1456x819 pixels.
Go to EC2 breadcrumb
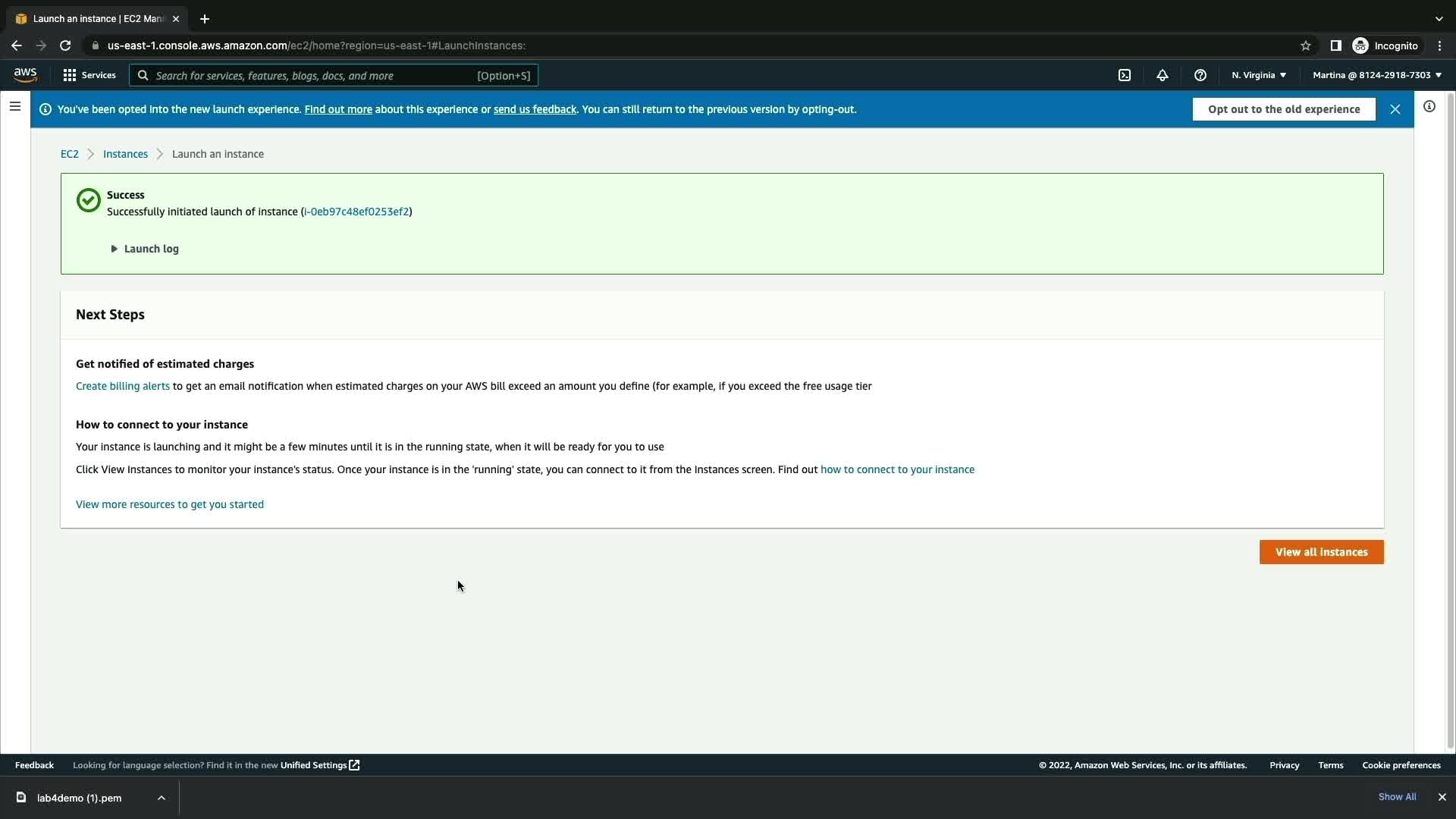point(69,154)
